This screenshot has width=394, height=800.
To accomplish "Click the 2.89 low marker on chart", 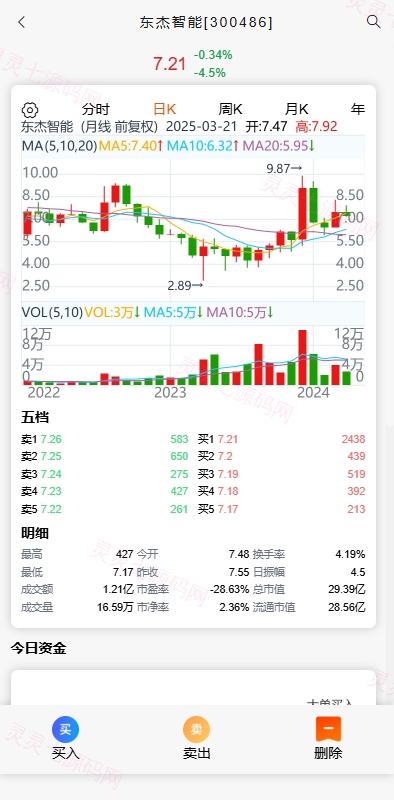I will (185, 286).
